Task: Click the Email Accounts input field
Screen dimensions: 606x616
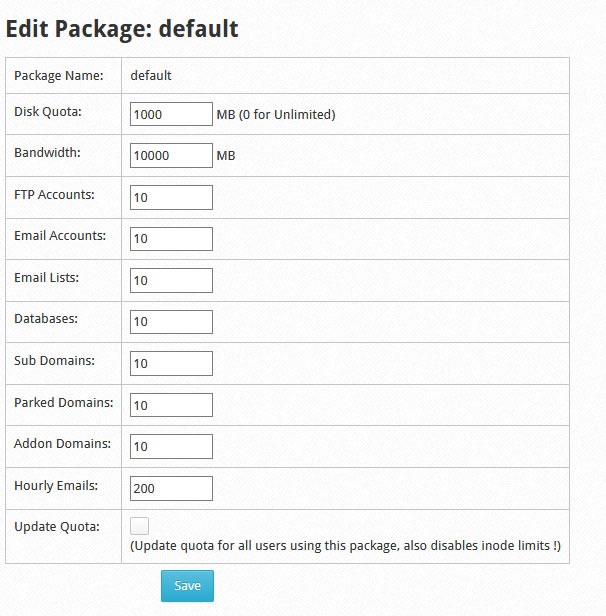Action: [171, 238]
